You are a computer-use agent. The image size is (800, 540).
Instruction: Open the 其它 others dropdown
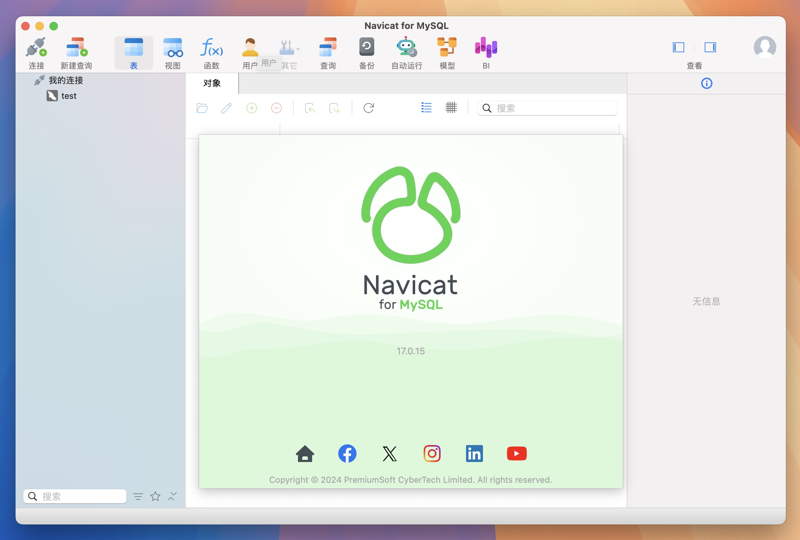tap(289, 53)
